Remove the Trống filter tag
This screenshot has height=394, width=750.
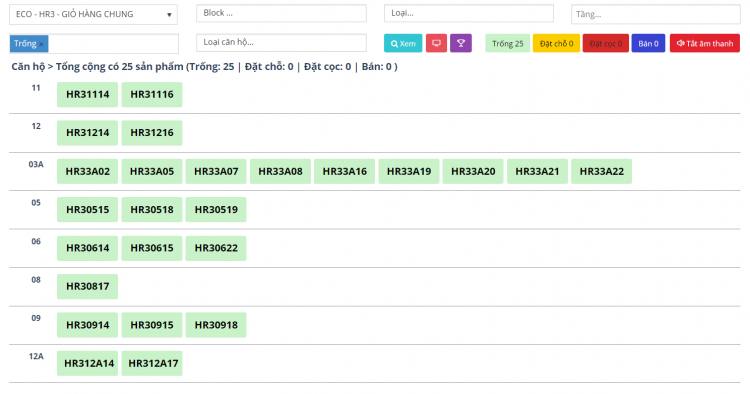coord(42,44)
